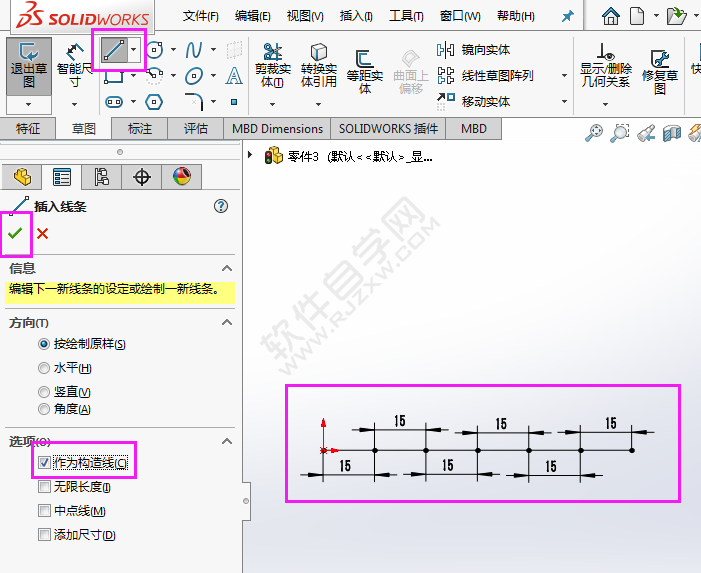
Task: Select the Spline curve tool
Action: [x=194, y=50]
